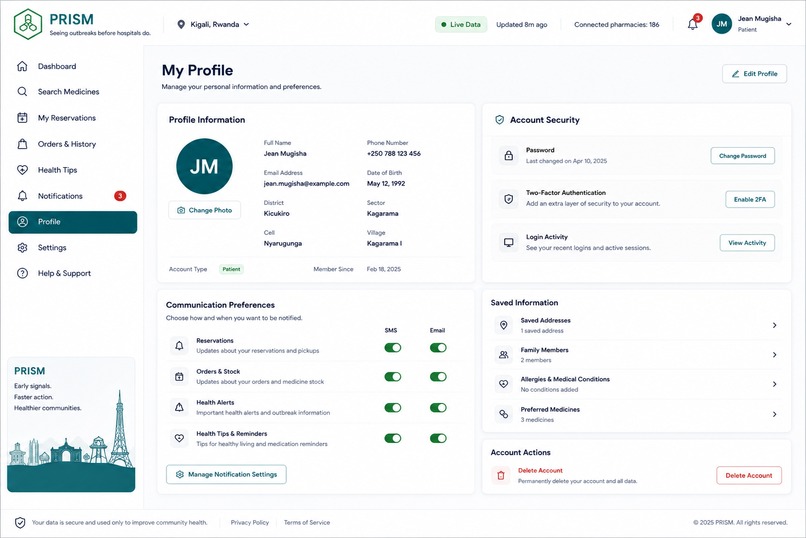
Task: Click the Family Members people icon
Action: coord(504,355)
